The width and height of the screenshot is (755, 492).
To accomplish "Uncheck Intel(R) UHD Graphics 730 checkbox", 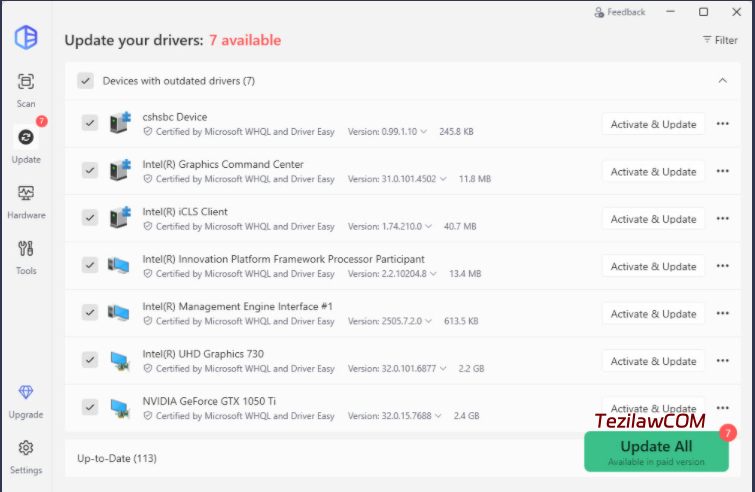I will pos(90,360).
